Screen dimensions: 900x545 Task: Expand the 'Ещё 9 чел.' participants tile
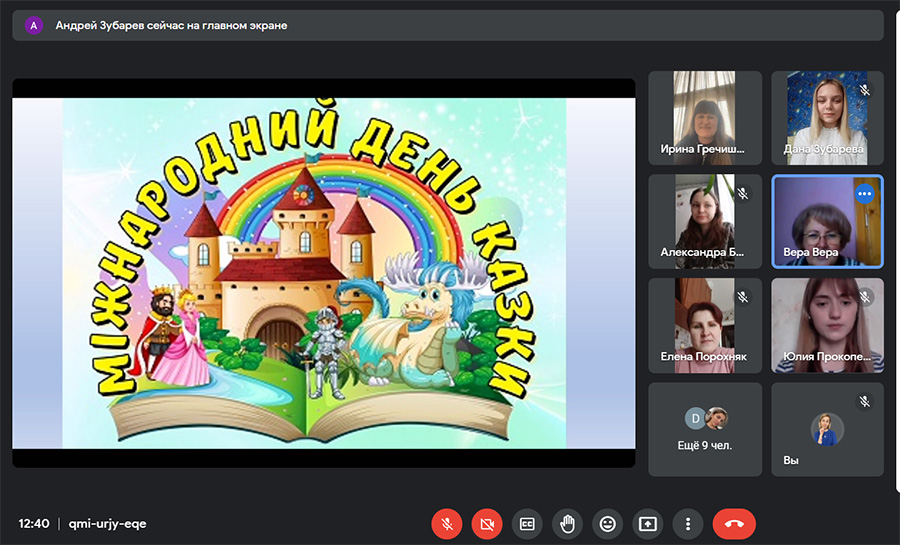[x=705, y=429]
